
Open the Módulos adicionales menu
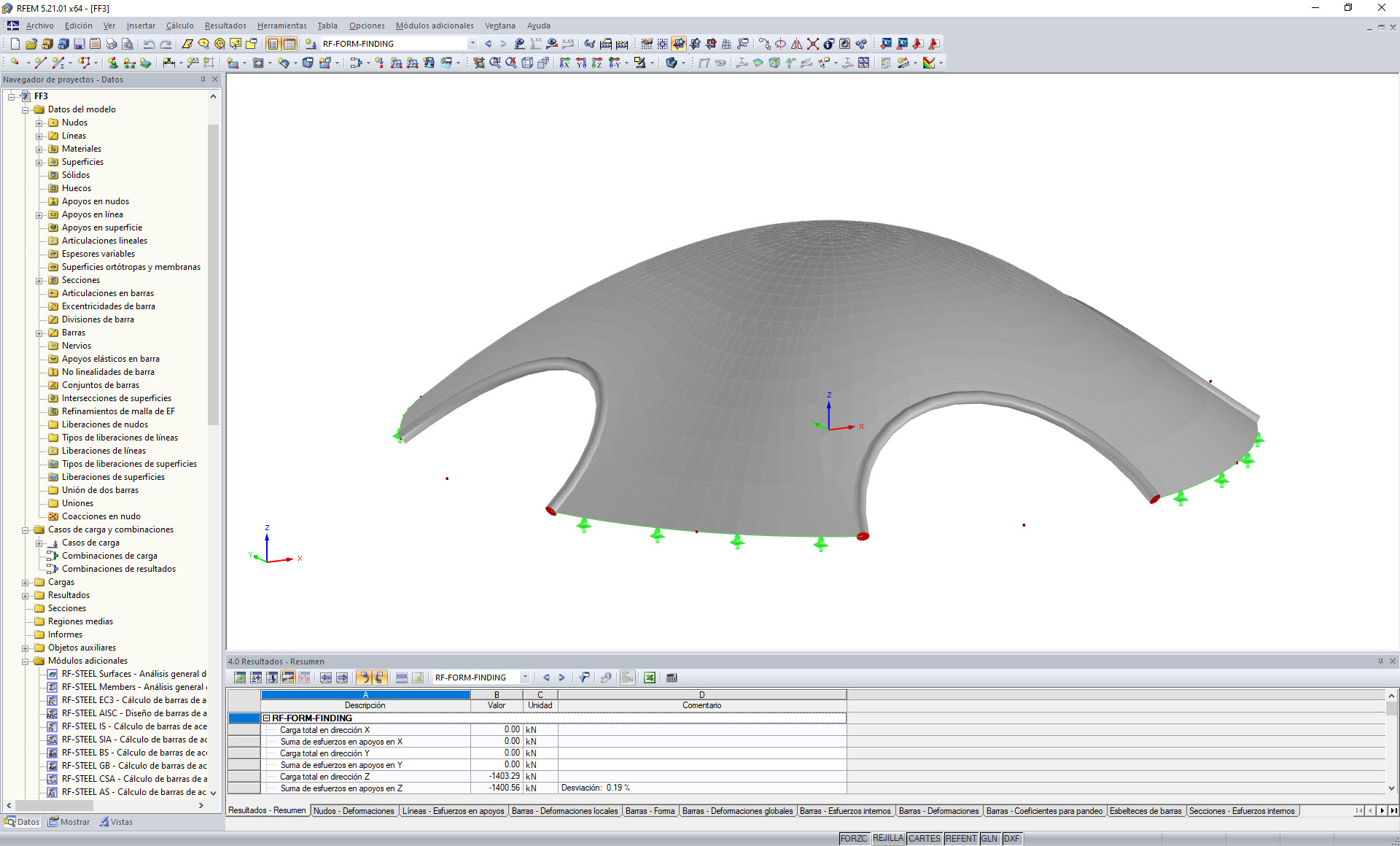pyautogui.click(x=434, y=26)
